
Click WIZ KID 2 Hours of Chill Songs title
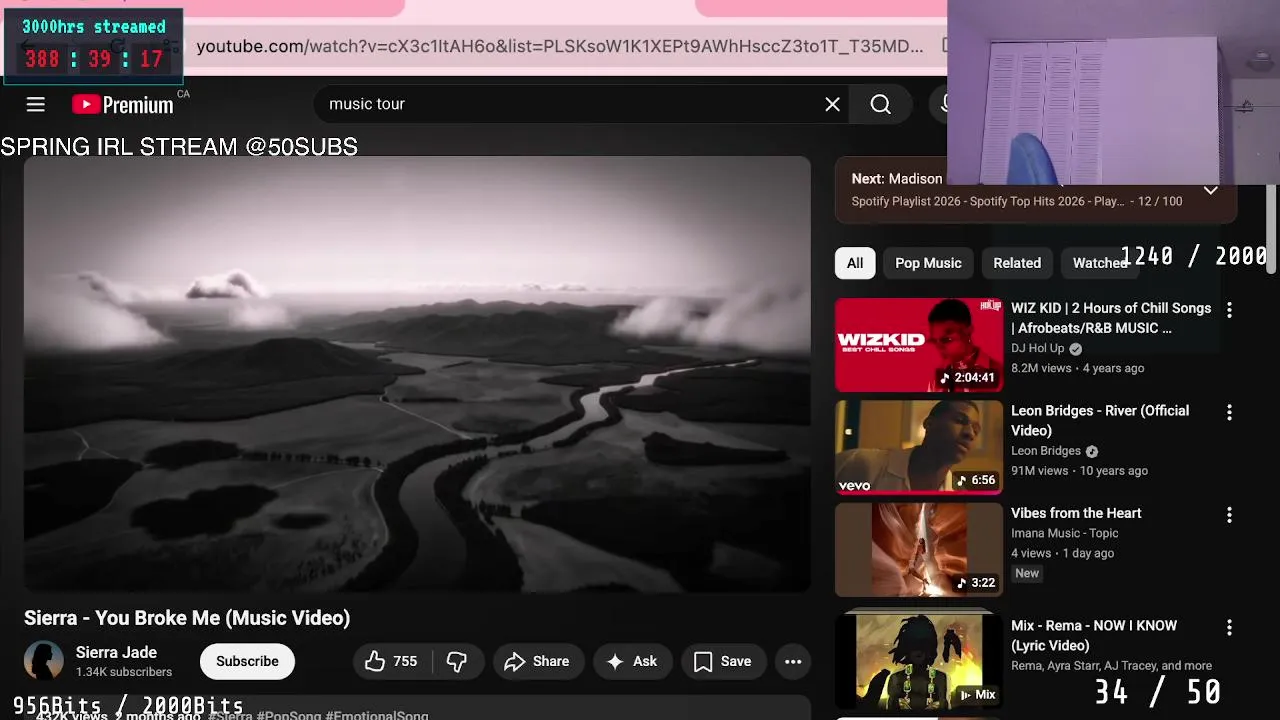click(x=1111, y=318)
